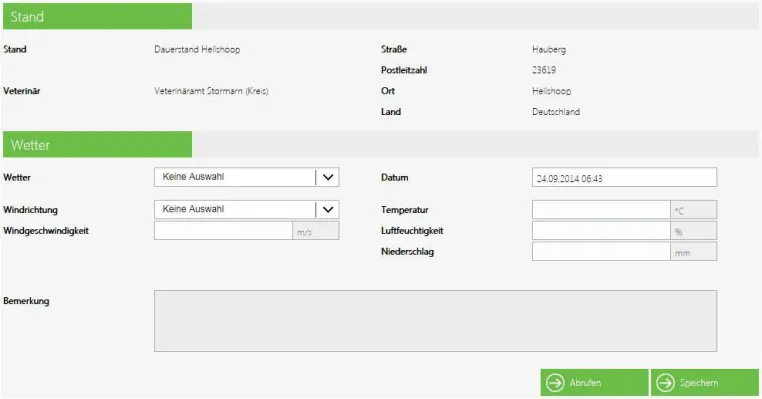
Task: Focus the Datum input field
Action: click(624, 177)
